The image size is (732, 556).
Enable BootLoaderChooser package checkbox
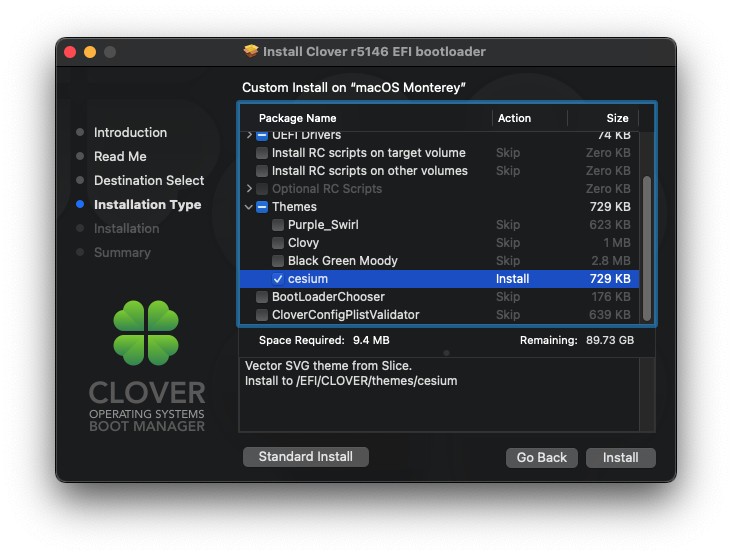tap(262, 297)
